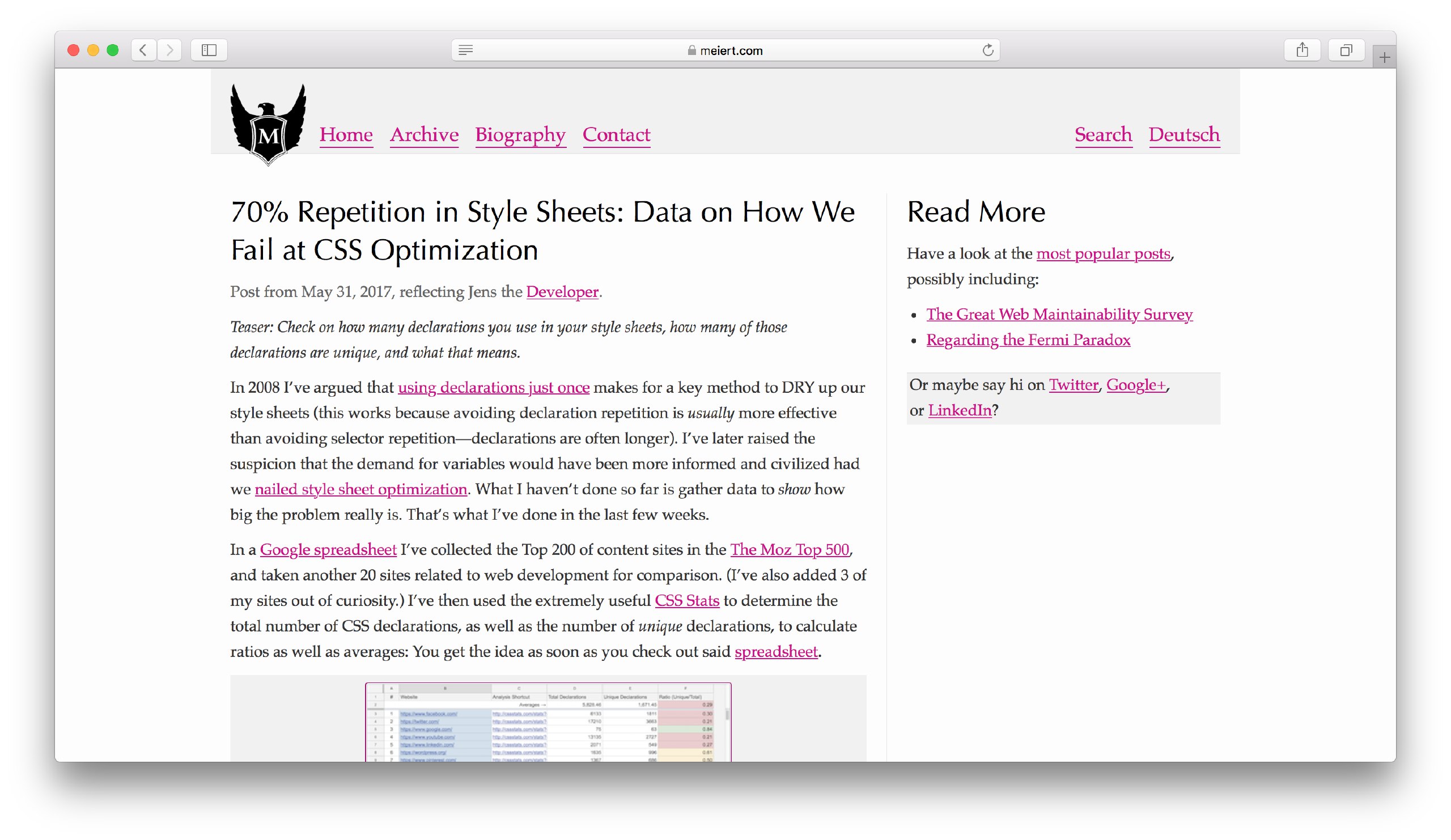Go forward with the Safari forward arrow

(x=169, y=50)
